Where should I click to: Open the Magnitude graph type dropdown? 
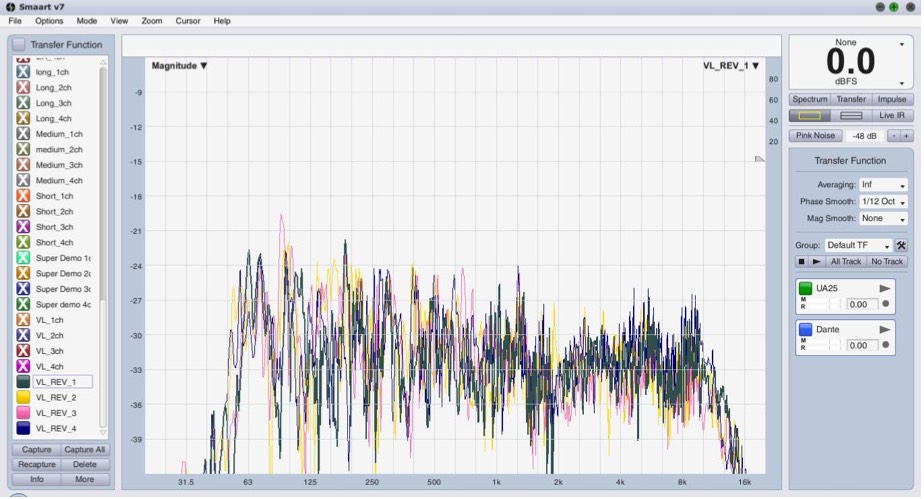pos(179,65)
